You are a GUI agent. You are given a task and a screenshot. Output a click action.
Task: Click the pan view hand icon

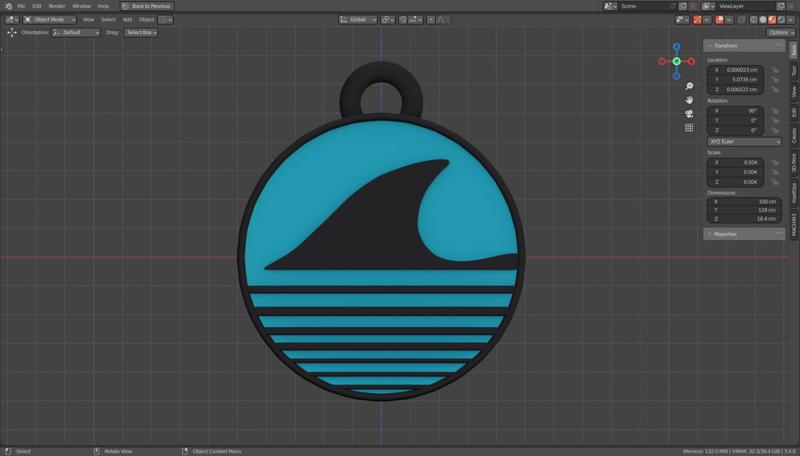(x=689, y=100)
